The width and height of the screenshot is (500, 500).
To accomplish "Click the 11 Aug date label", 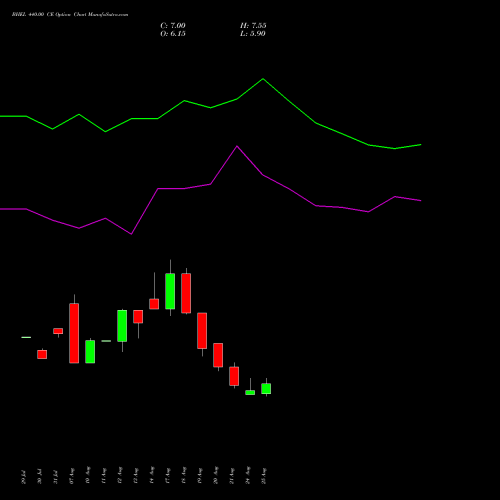I will [x=103, y=476].
